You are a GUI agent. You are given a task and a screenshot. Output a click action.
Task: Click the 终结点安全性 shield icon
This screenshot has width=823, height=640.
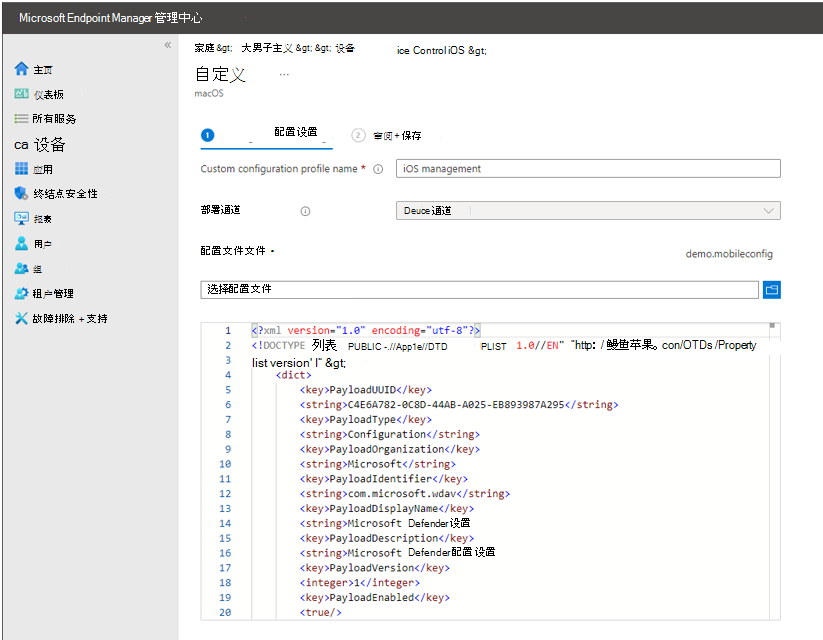coord(21,194)
